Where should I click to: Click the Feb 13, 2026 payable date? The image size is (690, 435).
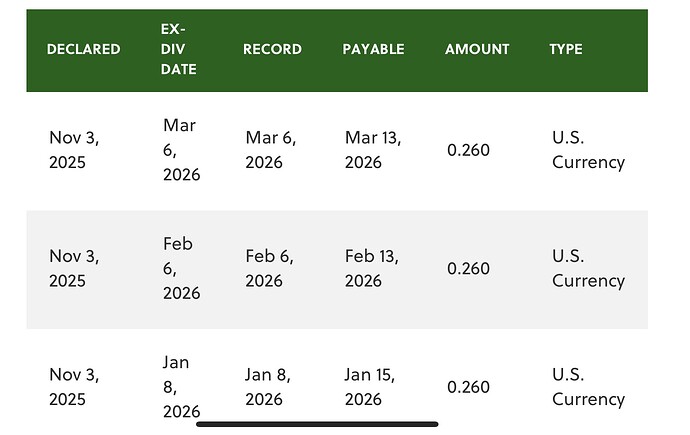tap(372, 268)
